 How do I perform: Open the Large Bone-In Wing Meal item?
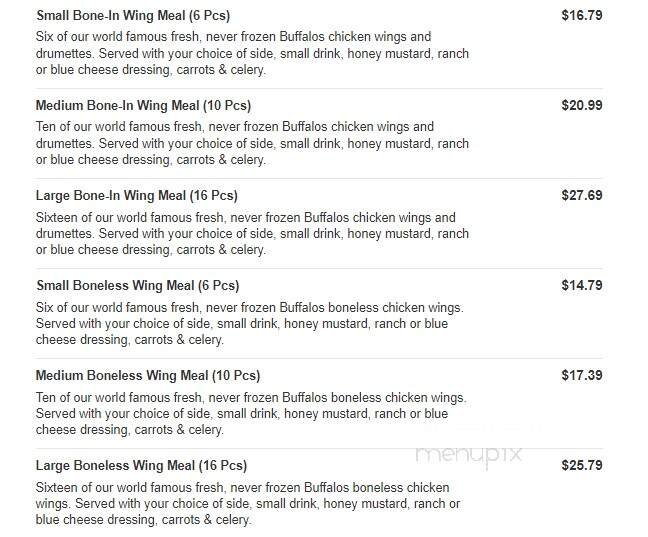point(136,196)
